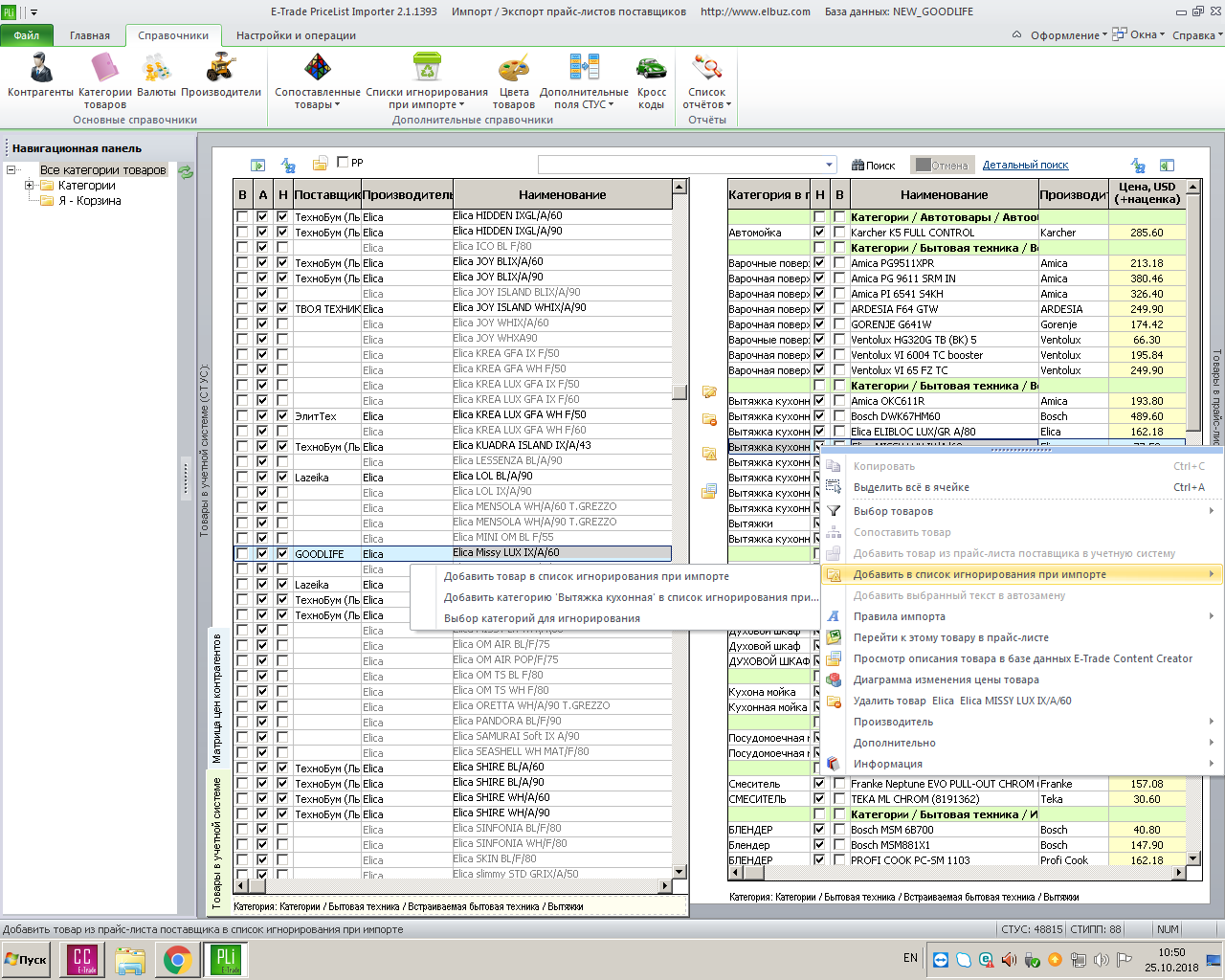Click the folder icon left of the PP checkbox
The height and width of the screenshot is (980, 1225).
click(x=321, y=164)
